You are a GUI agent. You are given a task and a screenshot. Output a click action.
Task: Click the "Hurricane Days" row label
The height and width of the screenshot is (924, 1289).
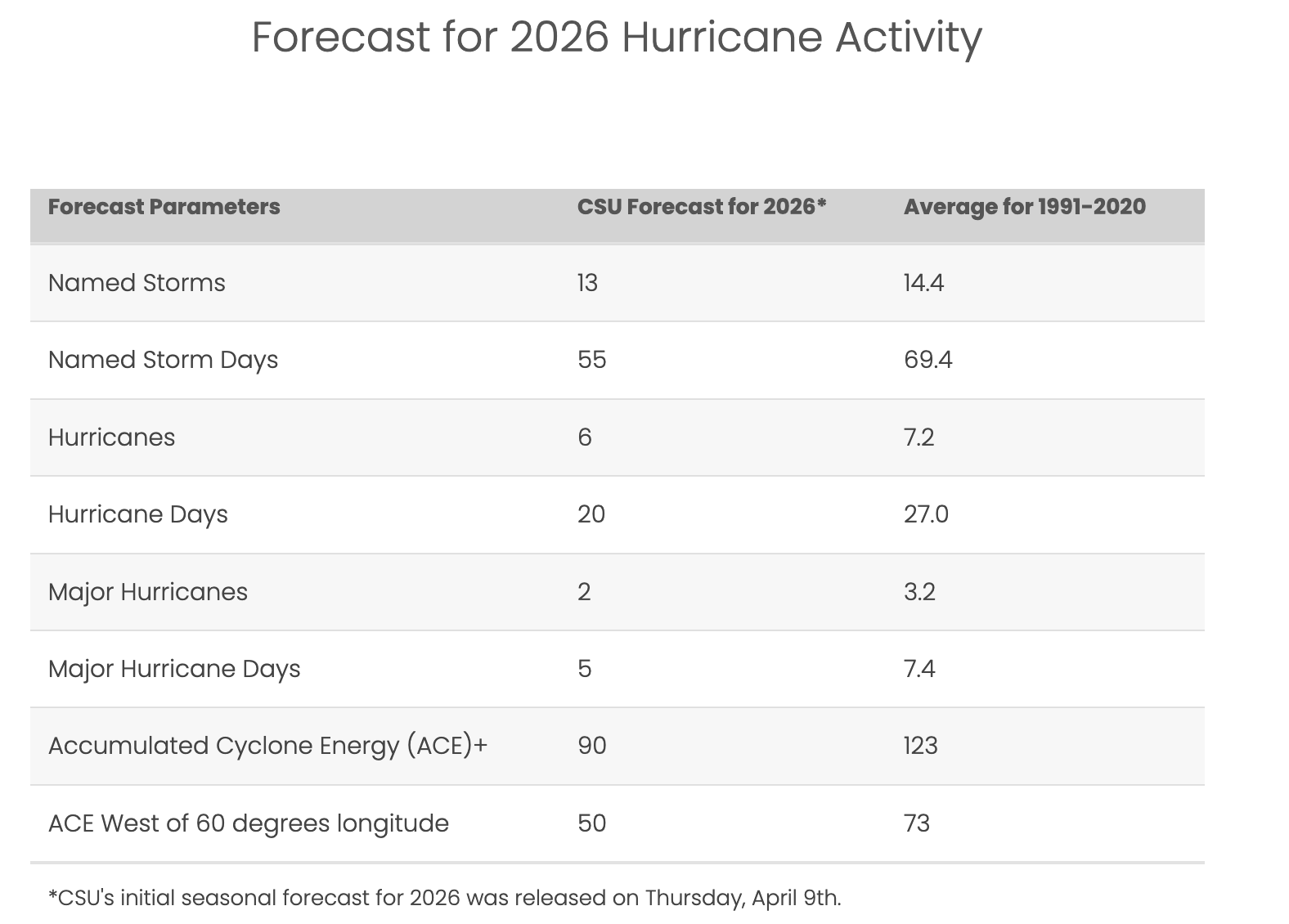click(x=137, y=514)
